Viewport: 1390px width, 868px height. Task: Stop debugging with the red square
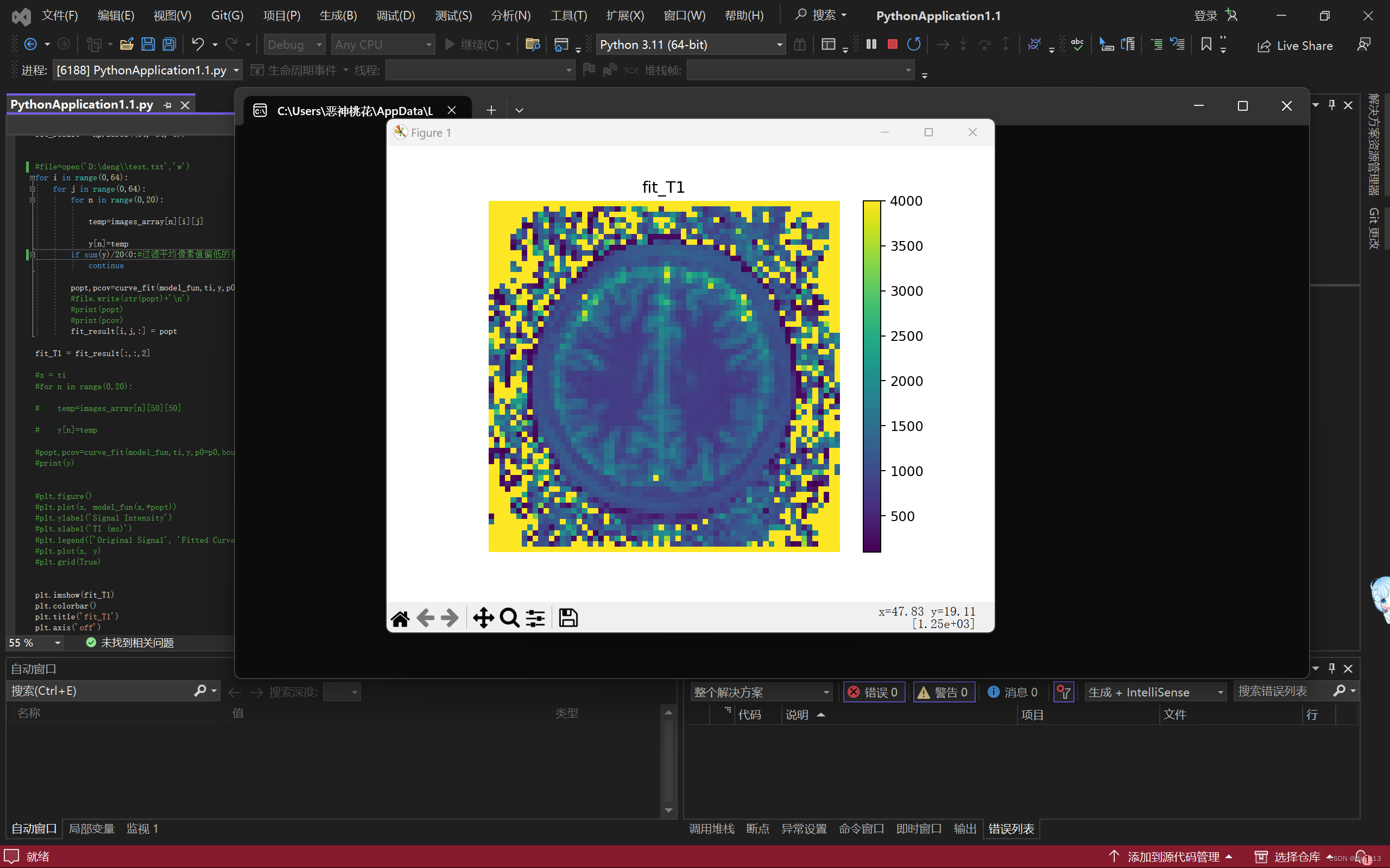pos(892,44)
